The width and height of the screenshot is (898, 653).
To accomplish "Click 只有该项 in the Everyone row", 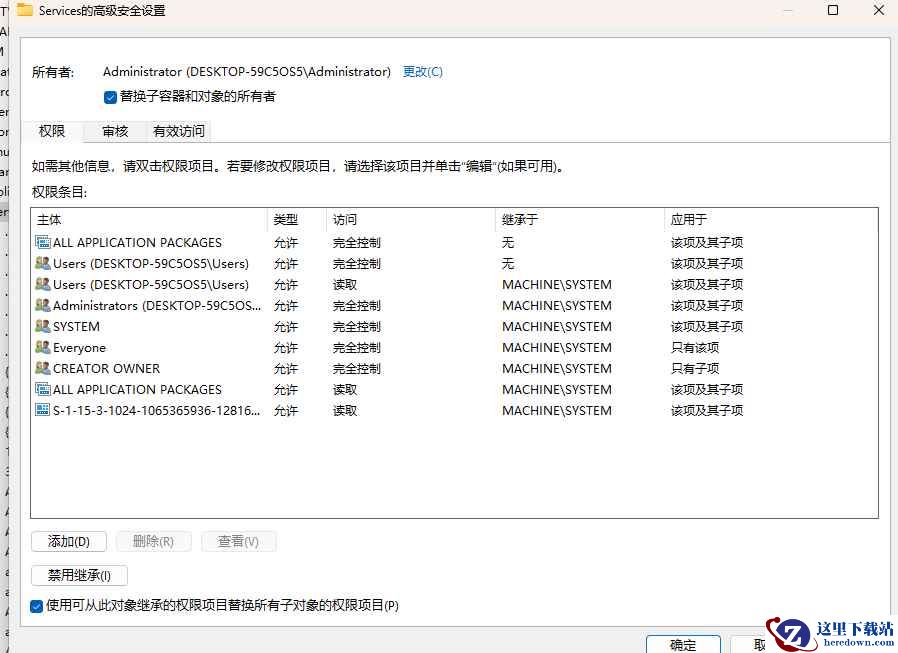I will (695, 348).
